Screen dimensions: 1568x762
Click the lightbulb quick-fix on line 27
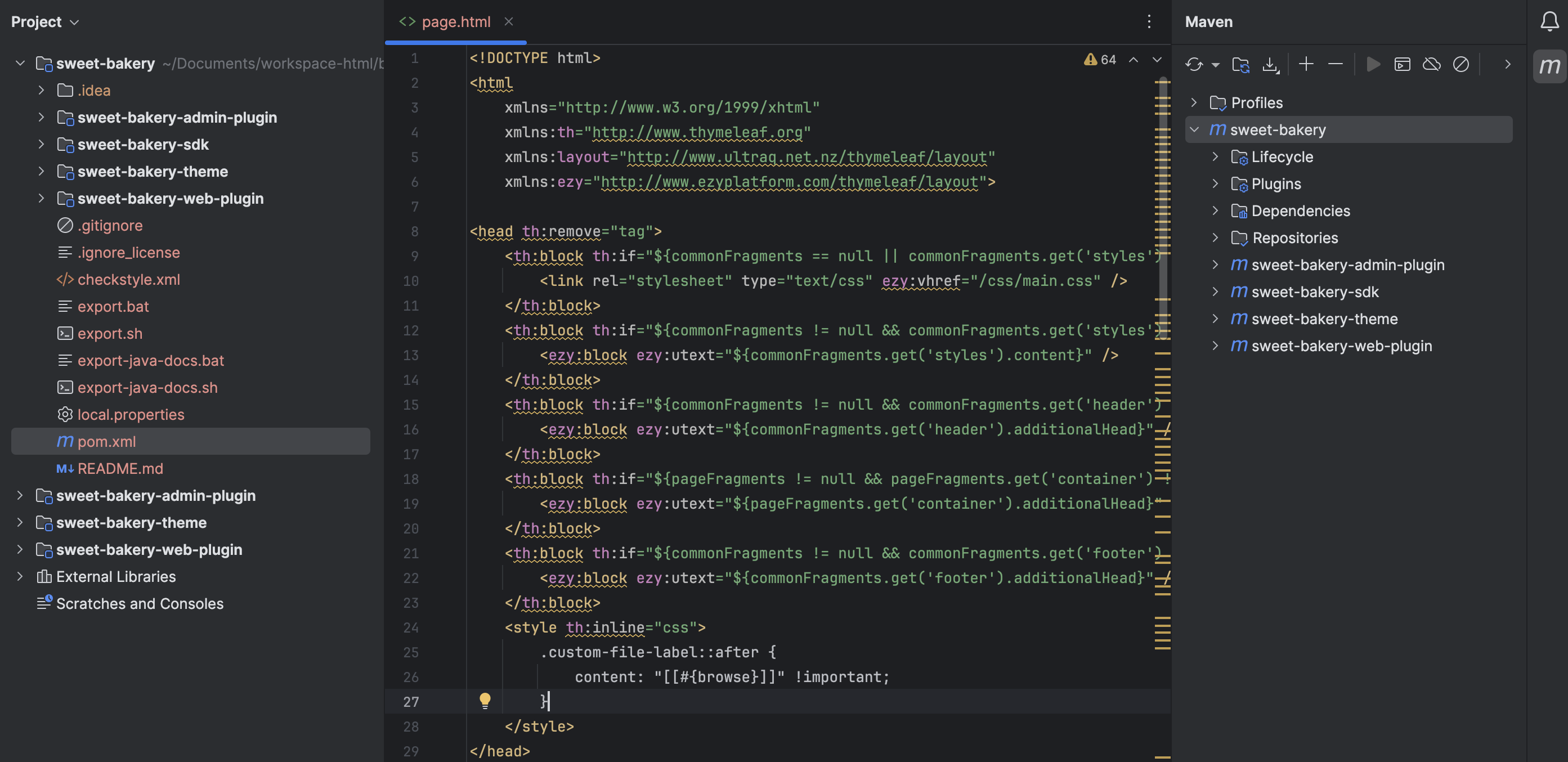click(x=485, y=701)
